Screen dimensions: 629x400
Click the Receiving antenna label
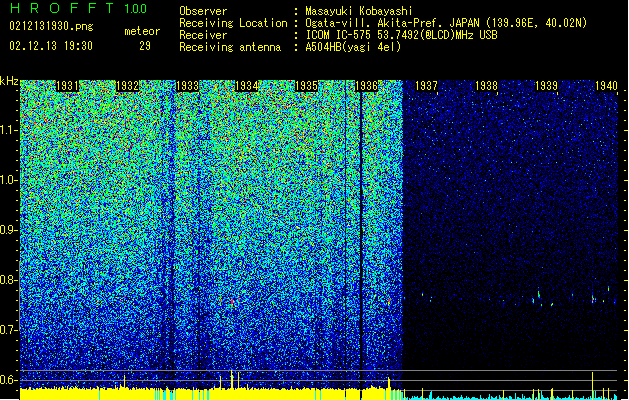coord(230,47)
